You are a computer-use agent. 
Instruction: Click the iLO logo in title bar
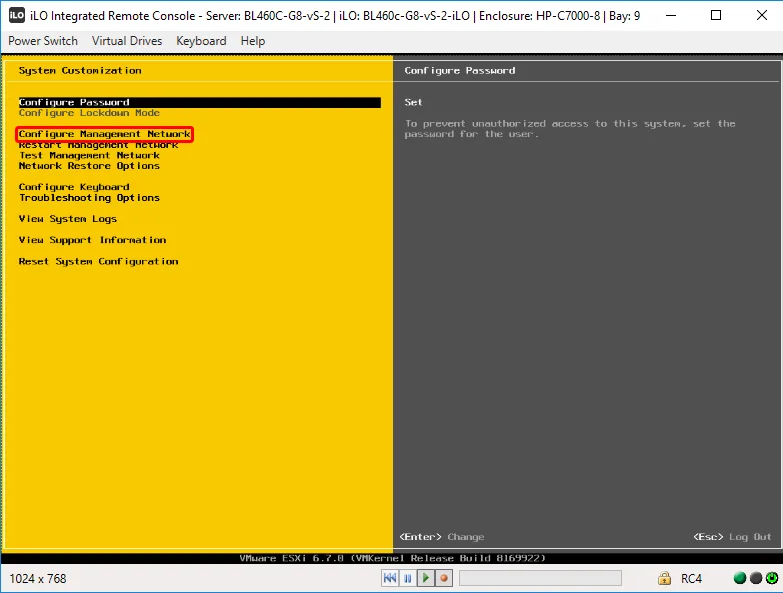pyautogui.click(x=16, y=15)
